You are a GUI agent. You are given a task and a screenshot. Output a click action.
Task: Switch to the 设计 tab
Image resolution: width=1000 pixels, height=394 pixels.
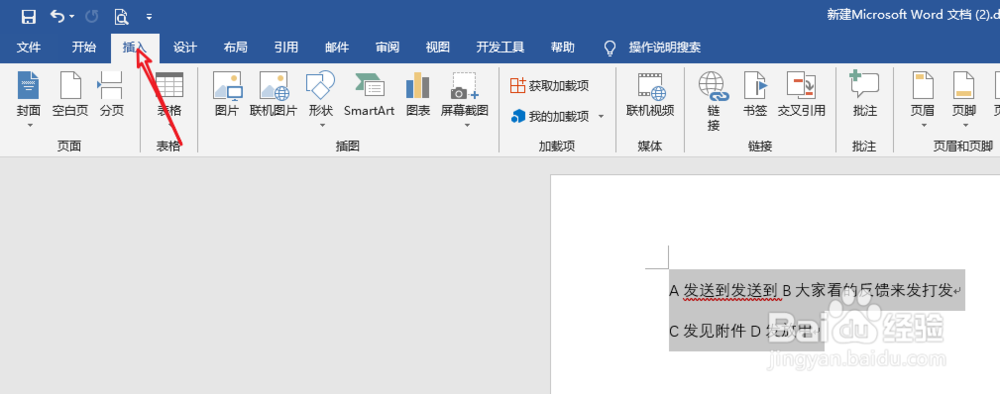[x=185, y=47]
